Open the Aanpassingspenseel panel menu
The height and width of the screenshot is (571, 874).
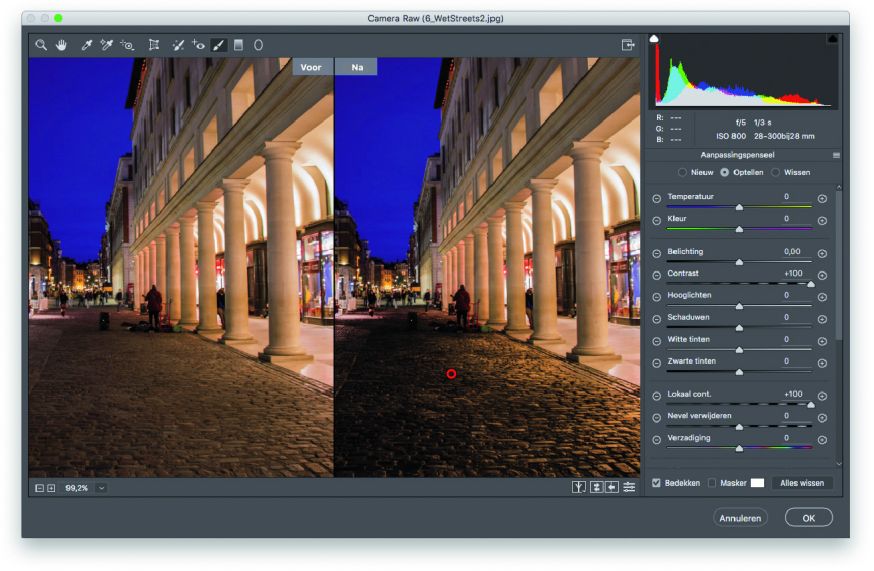[x=836, y=156]
